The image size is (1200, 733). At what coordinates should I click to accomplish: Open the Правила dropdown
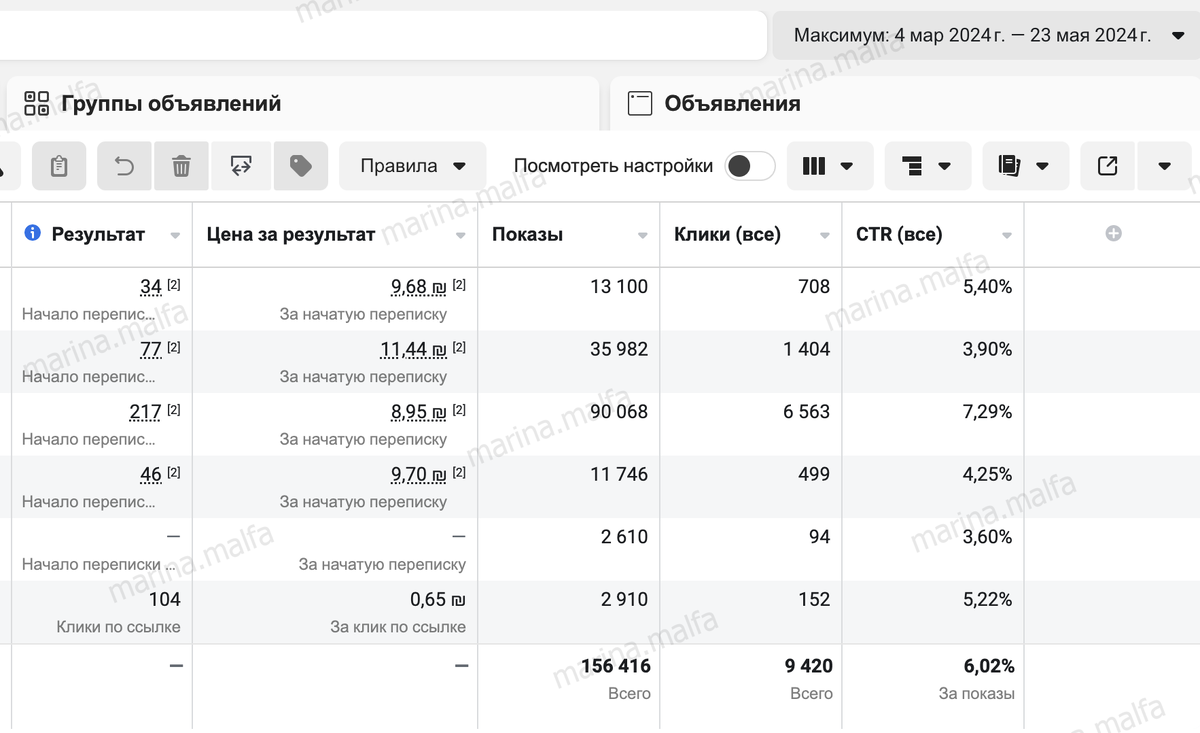click(x=413, y=166)
